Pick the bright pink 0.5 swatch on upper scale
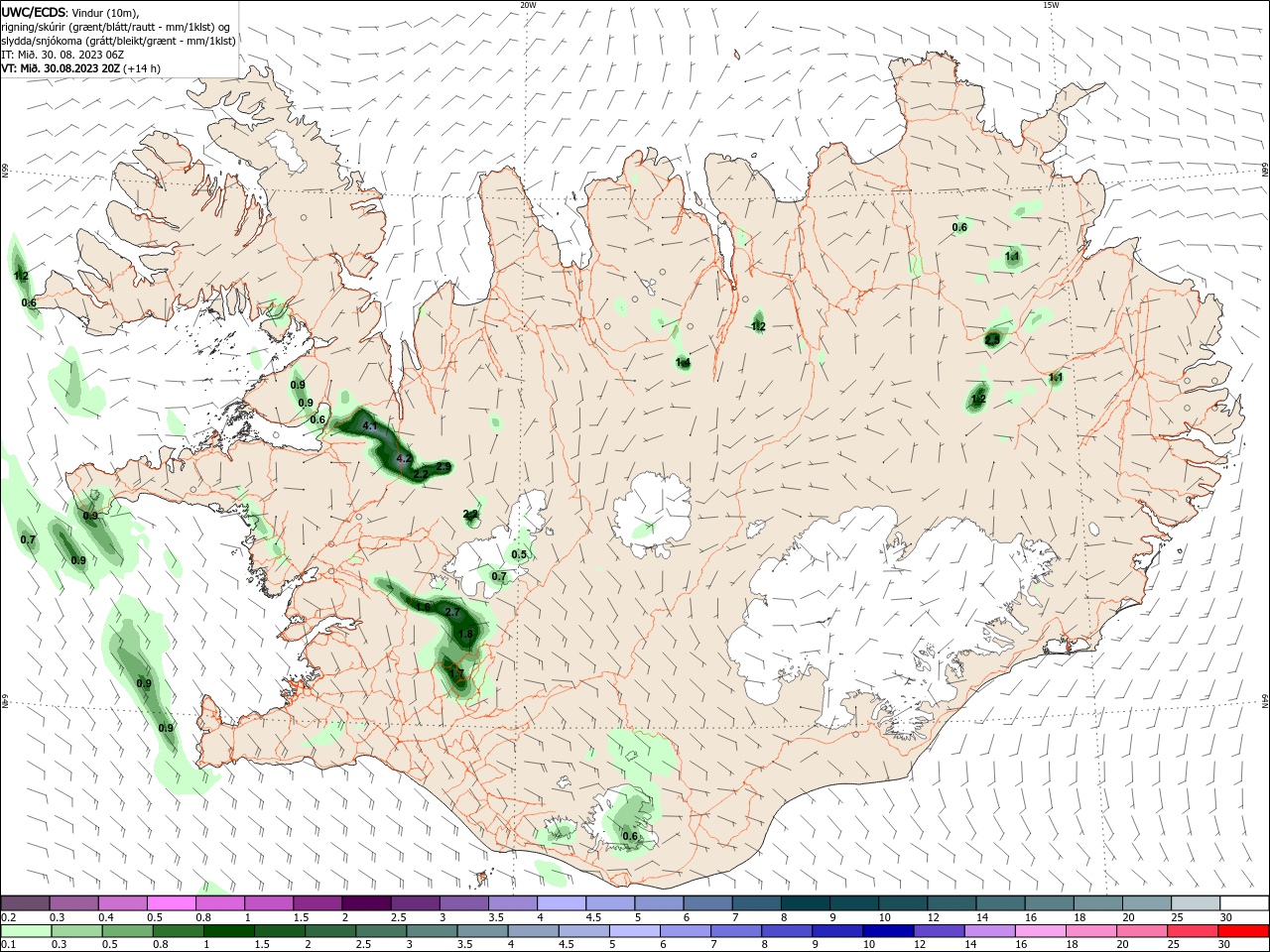The image size is (1270, 952). pyautogui.click(x=171, y=903)
